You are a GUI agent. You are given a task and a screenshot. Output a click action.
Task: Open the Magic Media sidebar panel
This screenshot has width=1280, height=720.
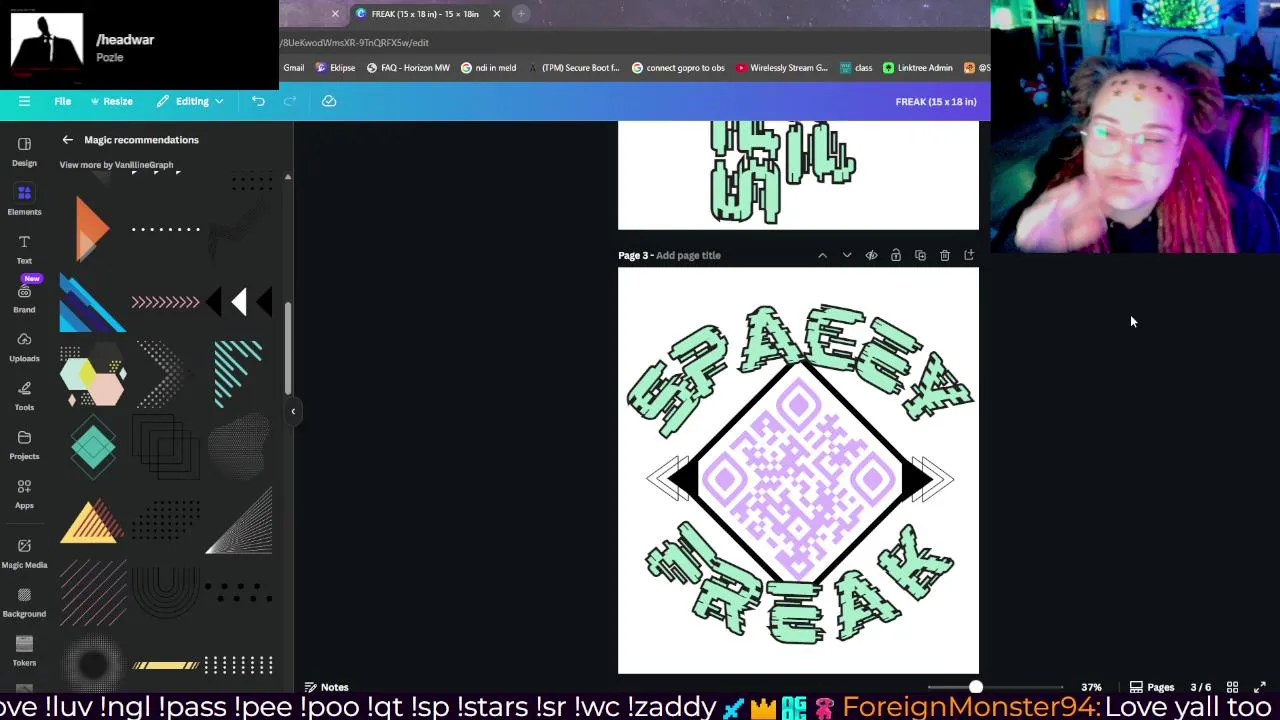[24, 553]
